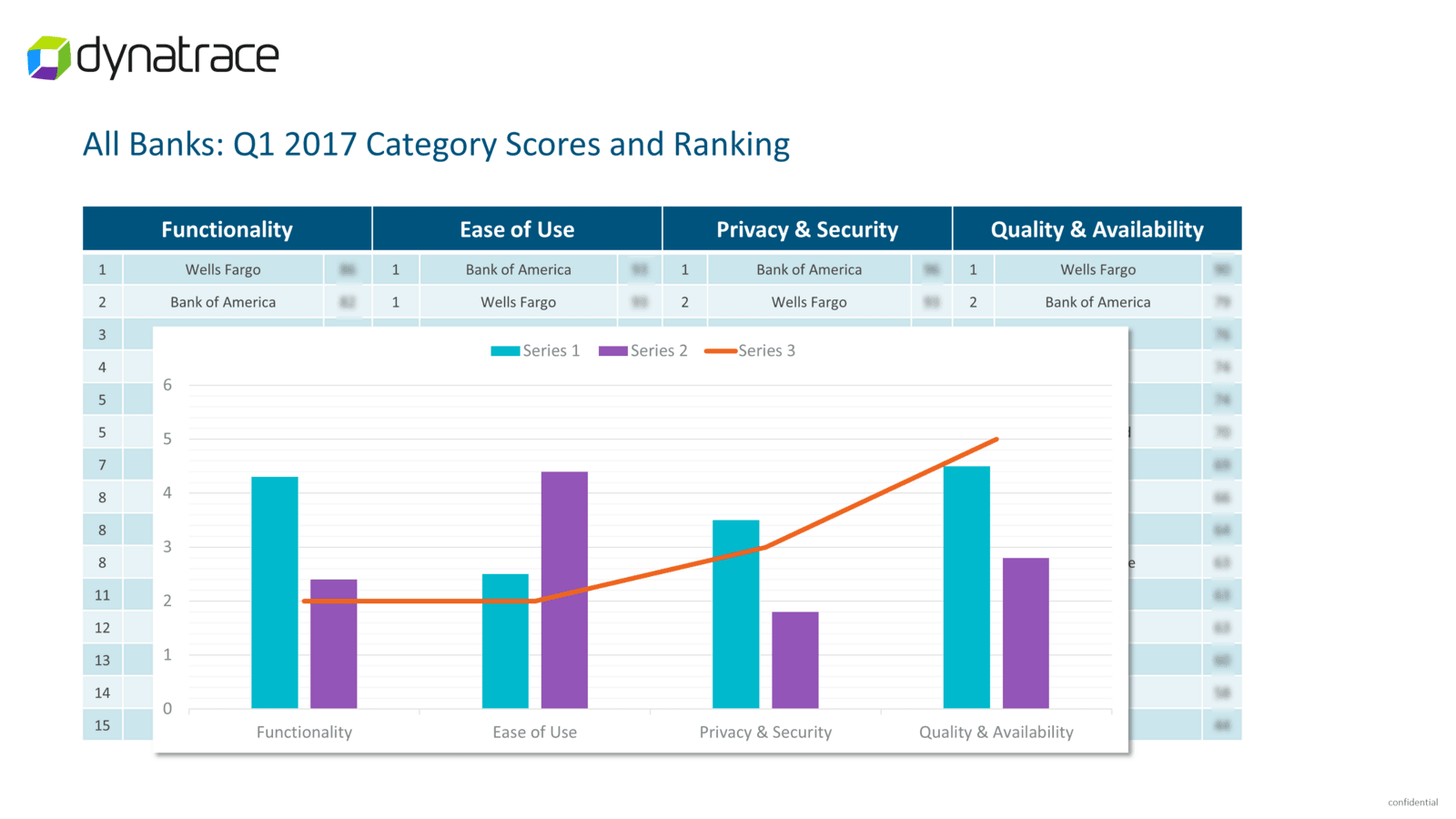Click the purple Quality & Availability bar
Screen dimensions: 1456x819
click(1026, 633)
